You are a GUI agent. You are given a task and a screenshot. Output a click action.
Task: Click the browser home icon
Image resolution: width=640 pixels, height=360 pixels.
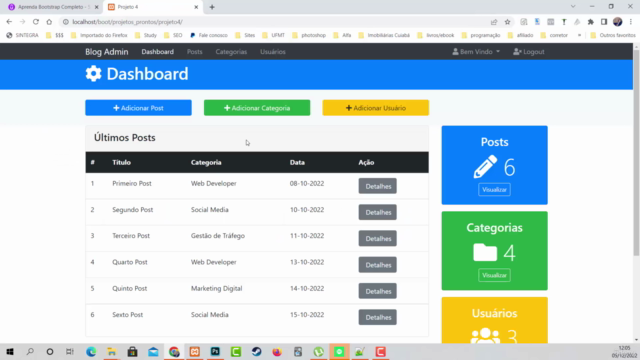49,22
